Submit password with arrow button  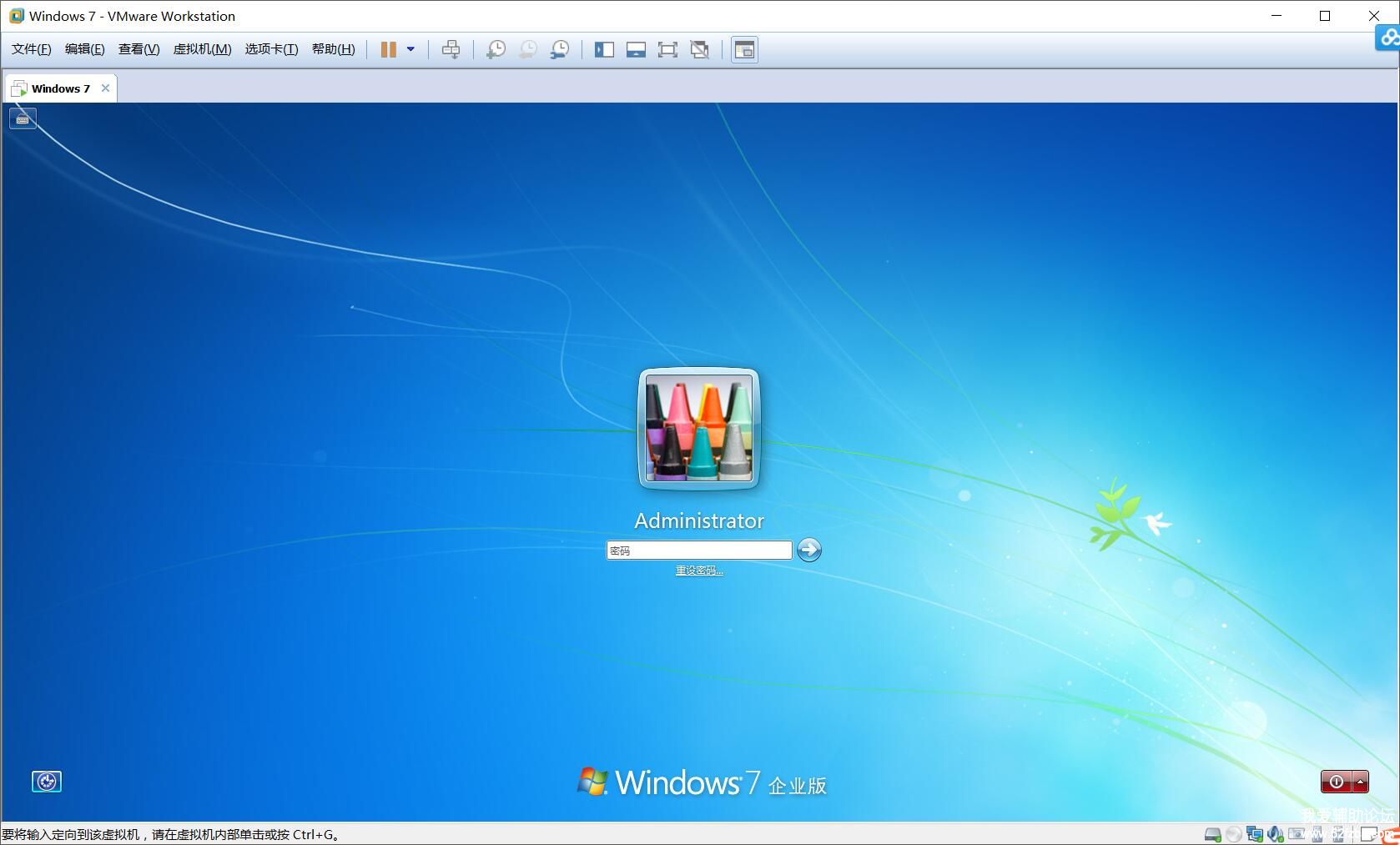tap(809, 550)
